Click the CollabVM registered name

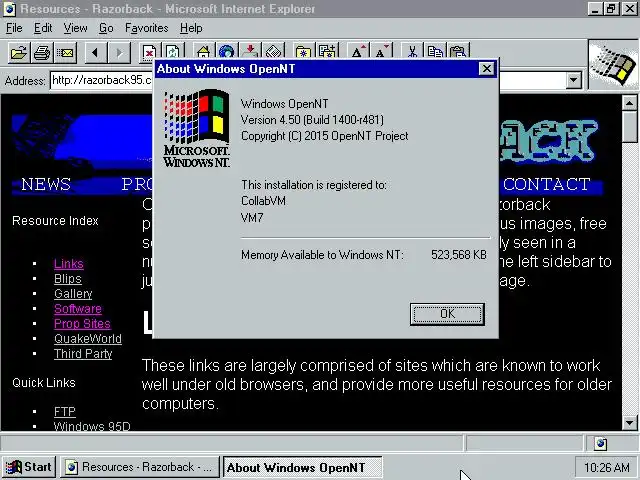pos(263,201)
